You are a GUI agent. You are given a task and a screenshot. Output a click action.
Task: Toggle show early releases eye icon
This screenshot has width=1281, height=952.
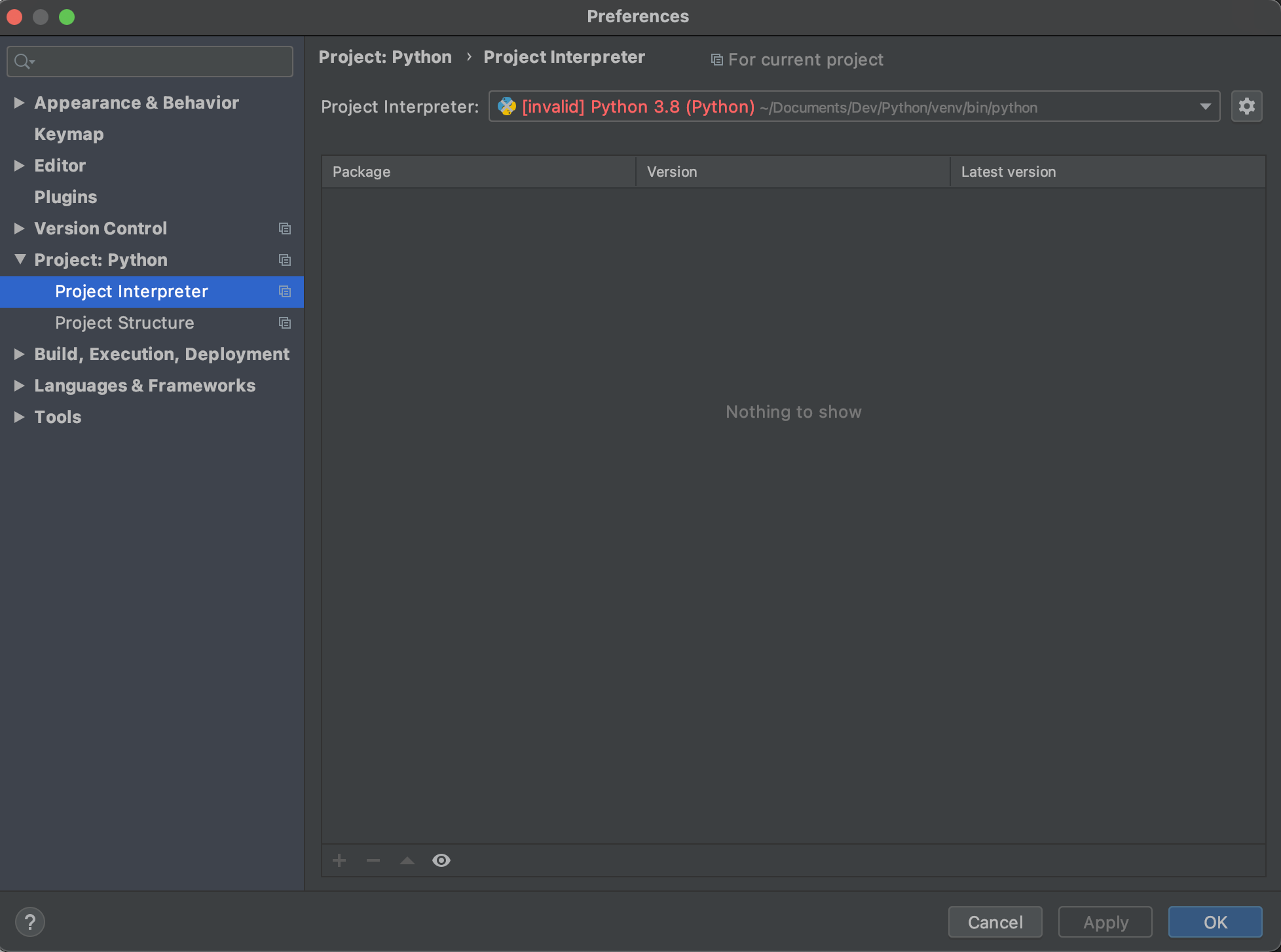[441, 860]
